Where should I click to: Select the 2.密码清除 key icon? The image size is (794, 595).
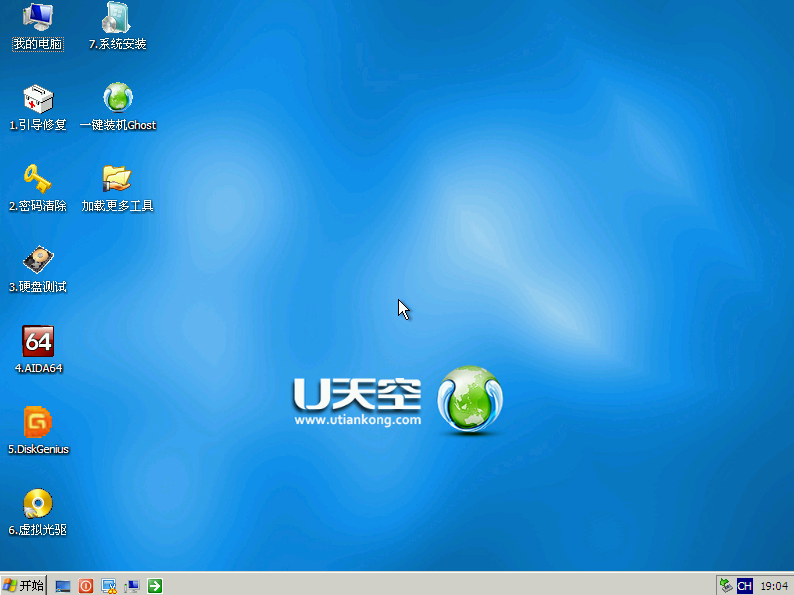37,179
